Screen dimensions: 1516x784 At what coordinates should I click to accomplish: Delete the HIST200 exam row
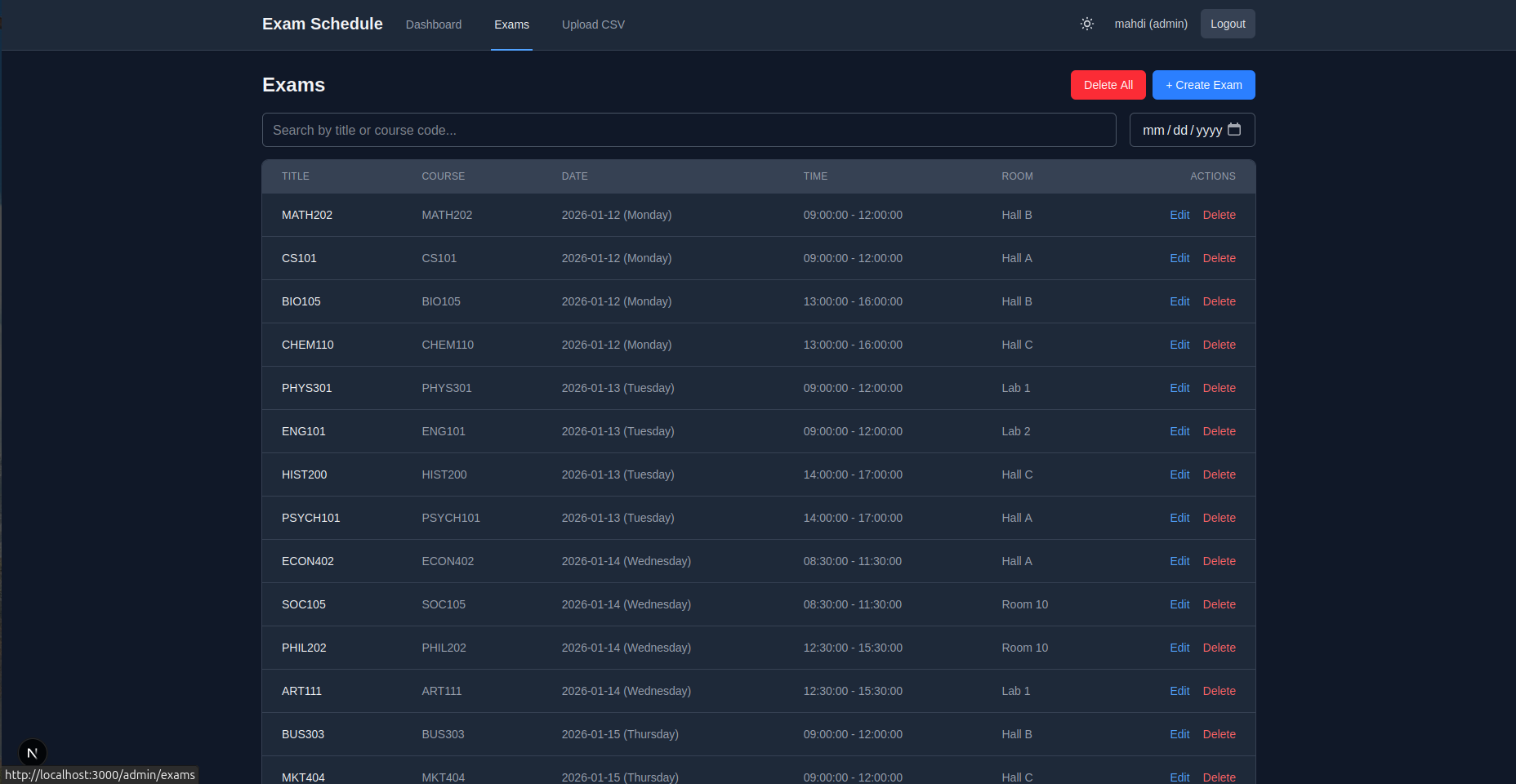click(1219, 474)
